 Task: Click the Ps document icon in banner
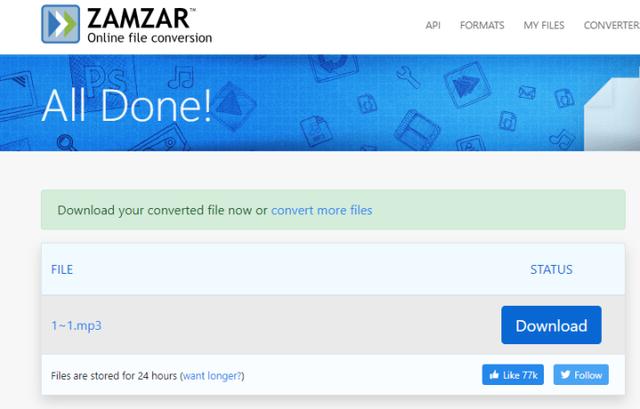(104, 80)
